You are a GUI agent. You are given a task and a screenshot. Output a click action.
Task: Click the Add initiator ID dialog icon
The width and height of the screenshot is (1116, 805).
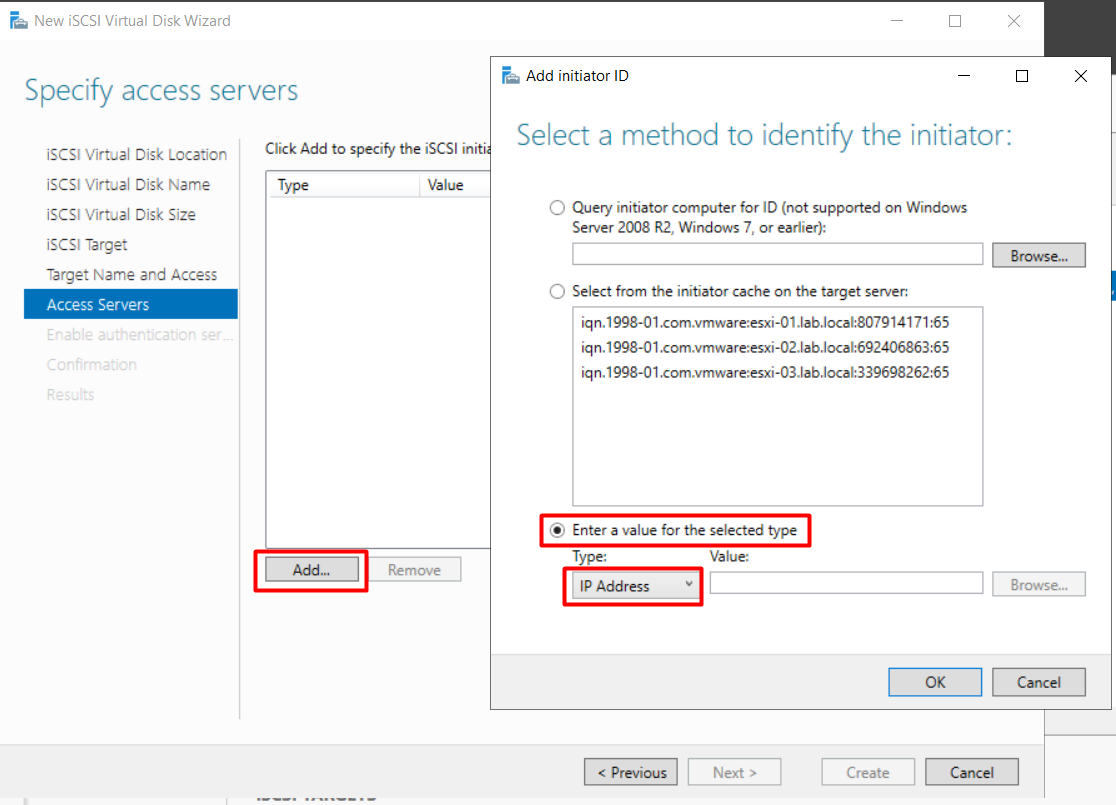(510, 76)
